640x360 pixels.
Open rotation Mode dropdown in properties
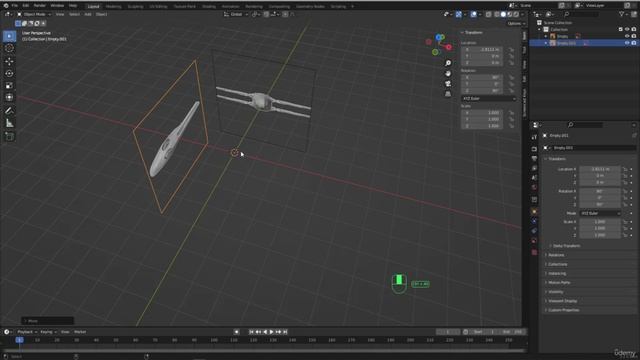[x=600, y=213]
